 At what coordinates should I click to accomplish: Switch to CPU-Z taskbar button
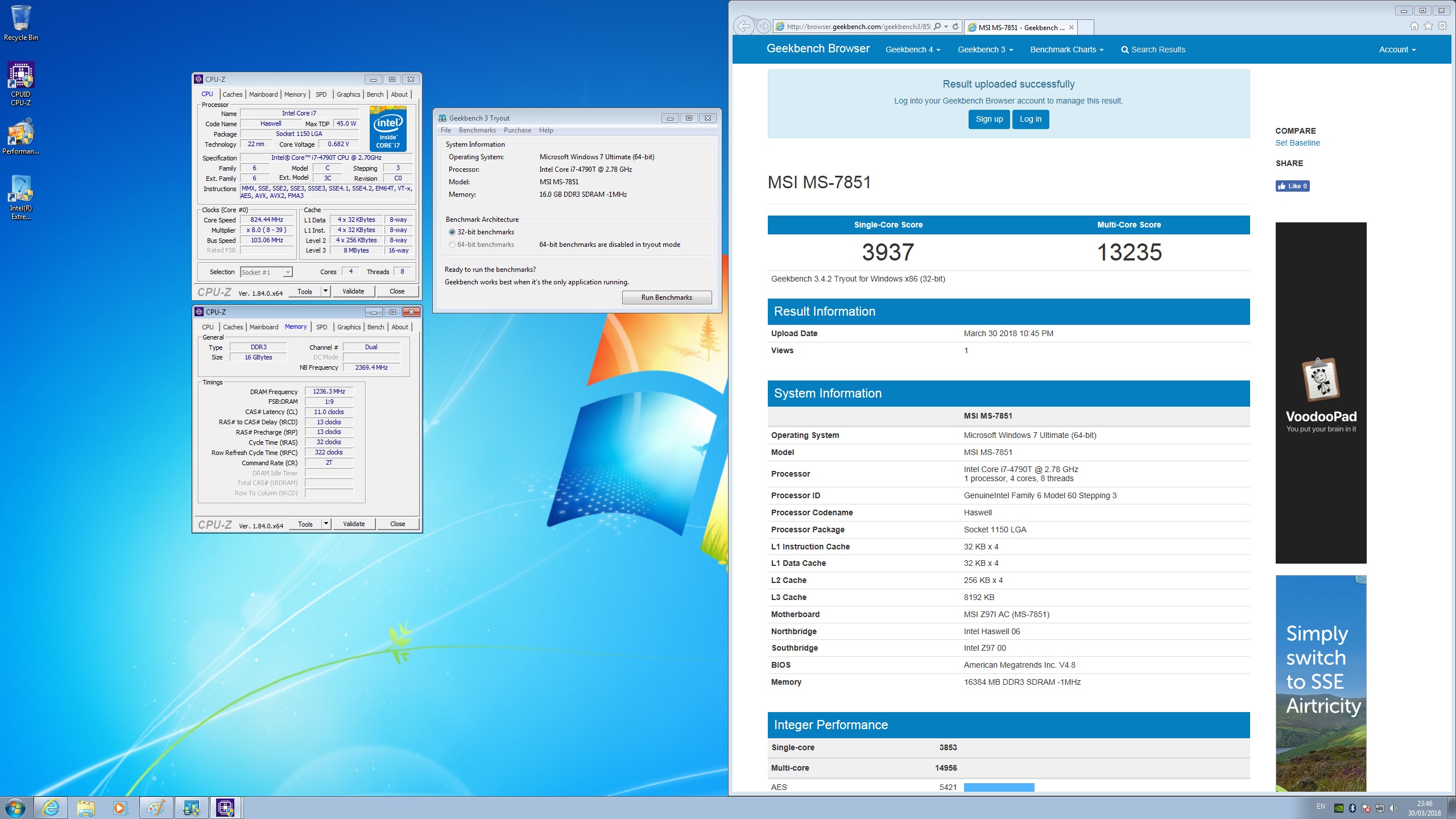coord(226,808)
